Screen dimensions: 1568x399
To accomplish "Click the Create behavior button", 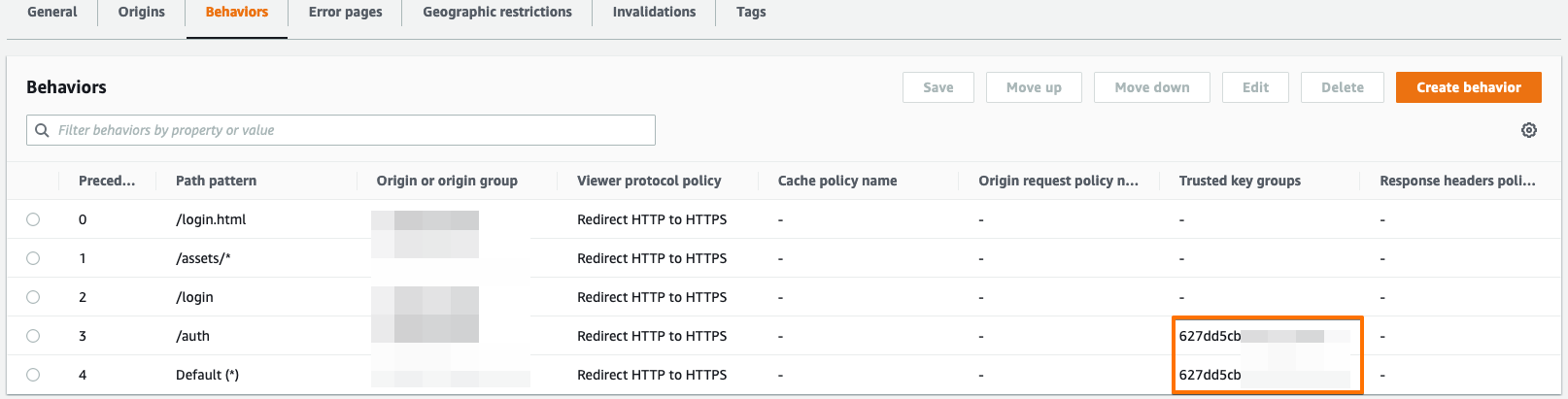I will (x=1468, y=87).
